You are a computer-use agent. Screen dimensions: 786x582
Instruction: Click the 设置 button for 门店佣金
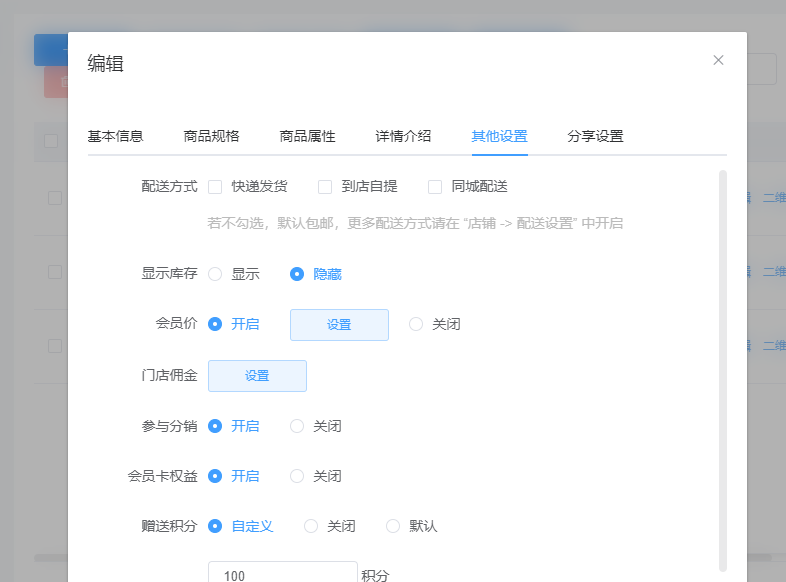257,376
